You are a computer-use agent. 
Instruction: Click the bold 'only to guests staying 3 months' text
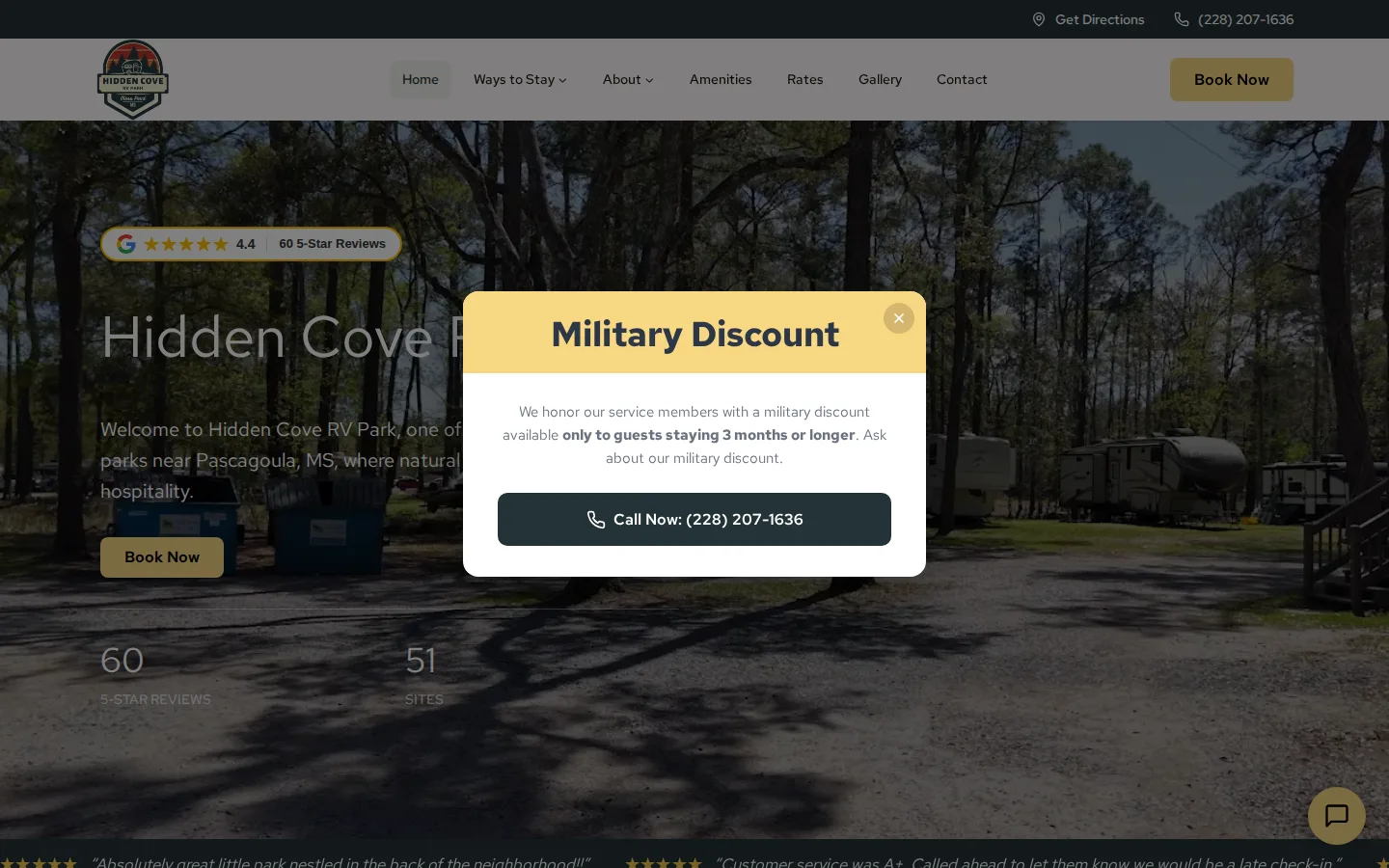pyautogui.click(x=709, y=435)
